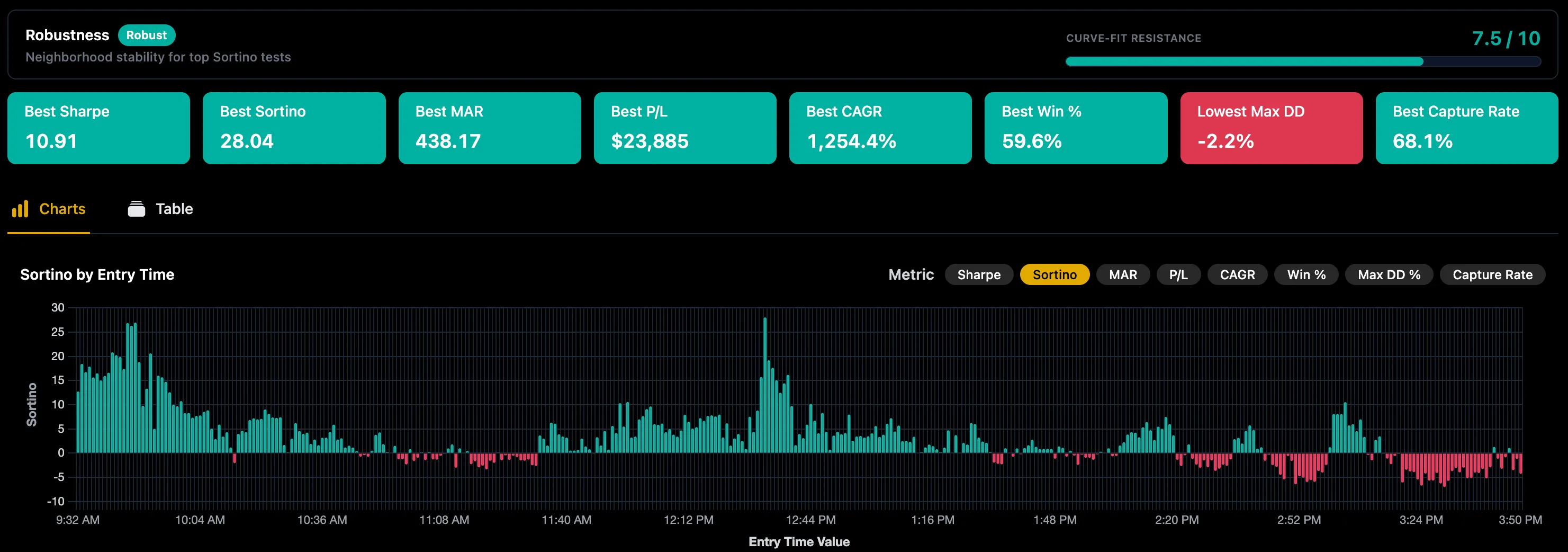1568x552 pixels.
Task: Click the 10:04 AM axis label
Action: [200, 520]
